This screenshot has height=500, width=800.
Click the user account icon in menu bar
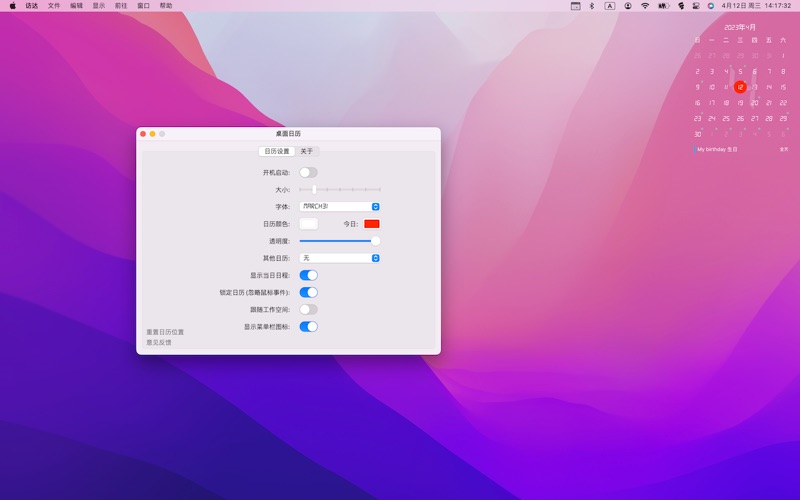coord(628,6)
